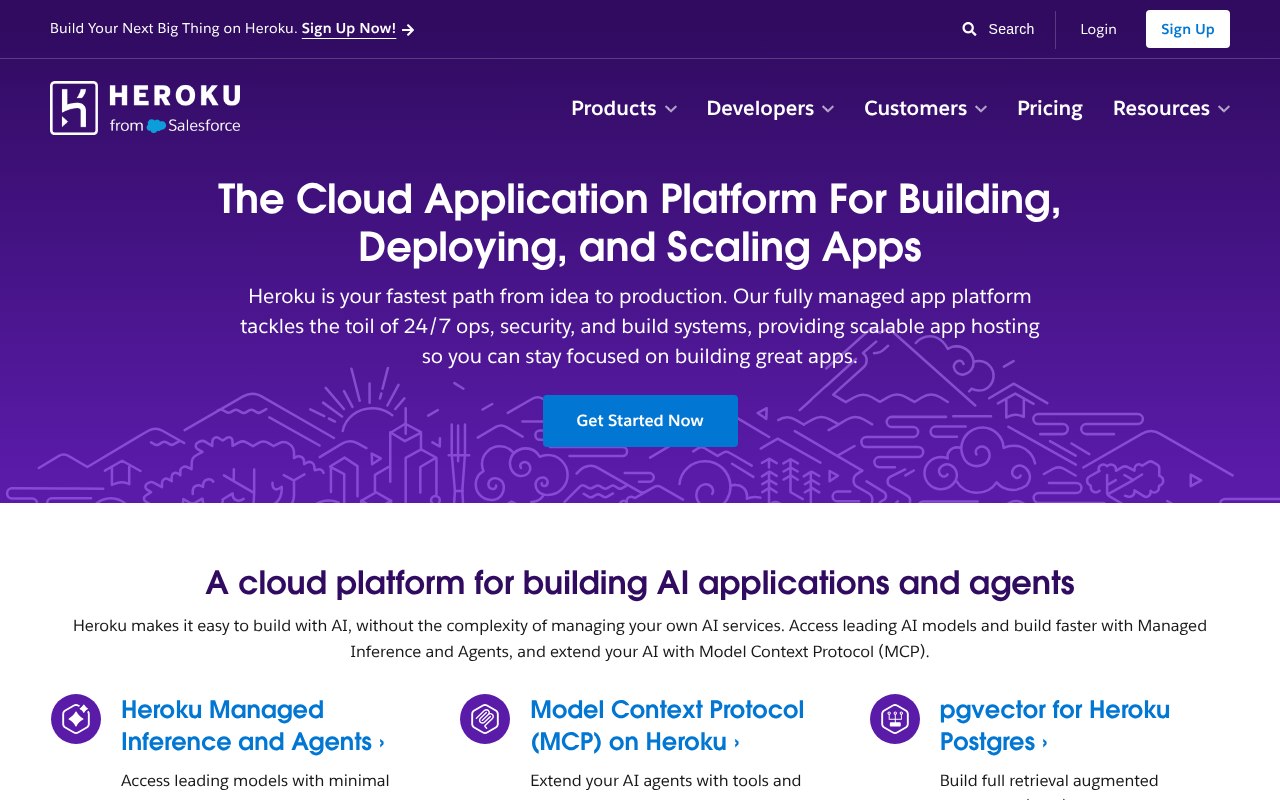The width and height of the screenshot is (1280, 800).
Task: Expand the Developers menu chevron
Action: 828,109
